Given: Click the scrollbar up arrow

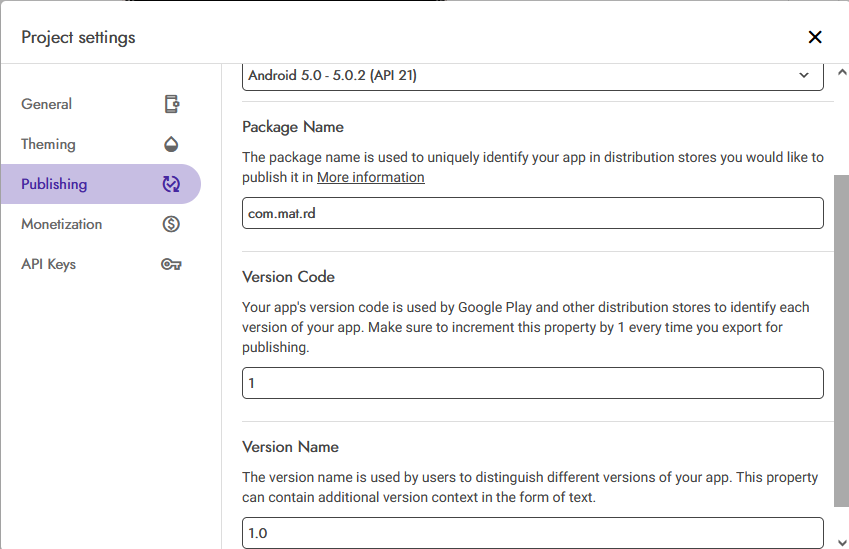Looking at the screenshot, I should coord(842,72).
